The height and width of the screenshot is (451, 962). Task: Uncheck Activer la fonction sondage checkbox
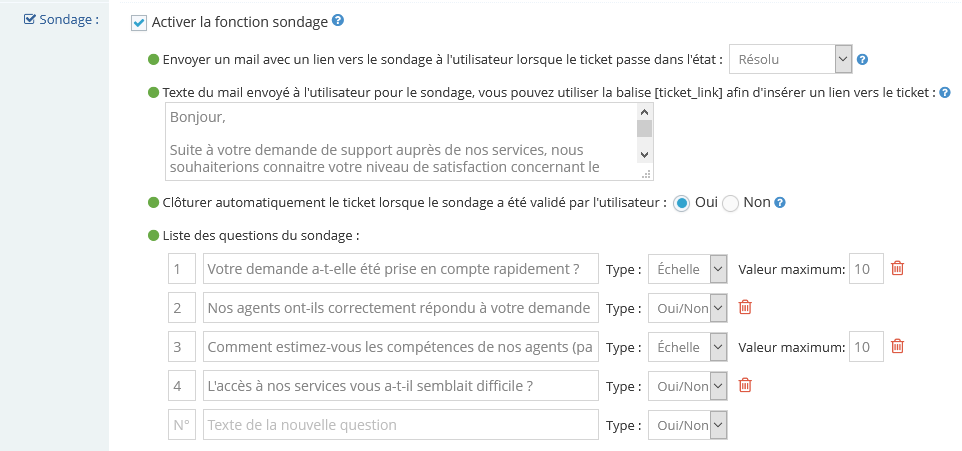pyautogui.click(x=139, y=23)
